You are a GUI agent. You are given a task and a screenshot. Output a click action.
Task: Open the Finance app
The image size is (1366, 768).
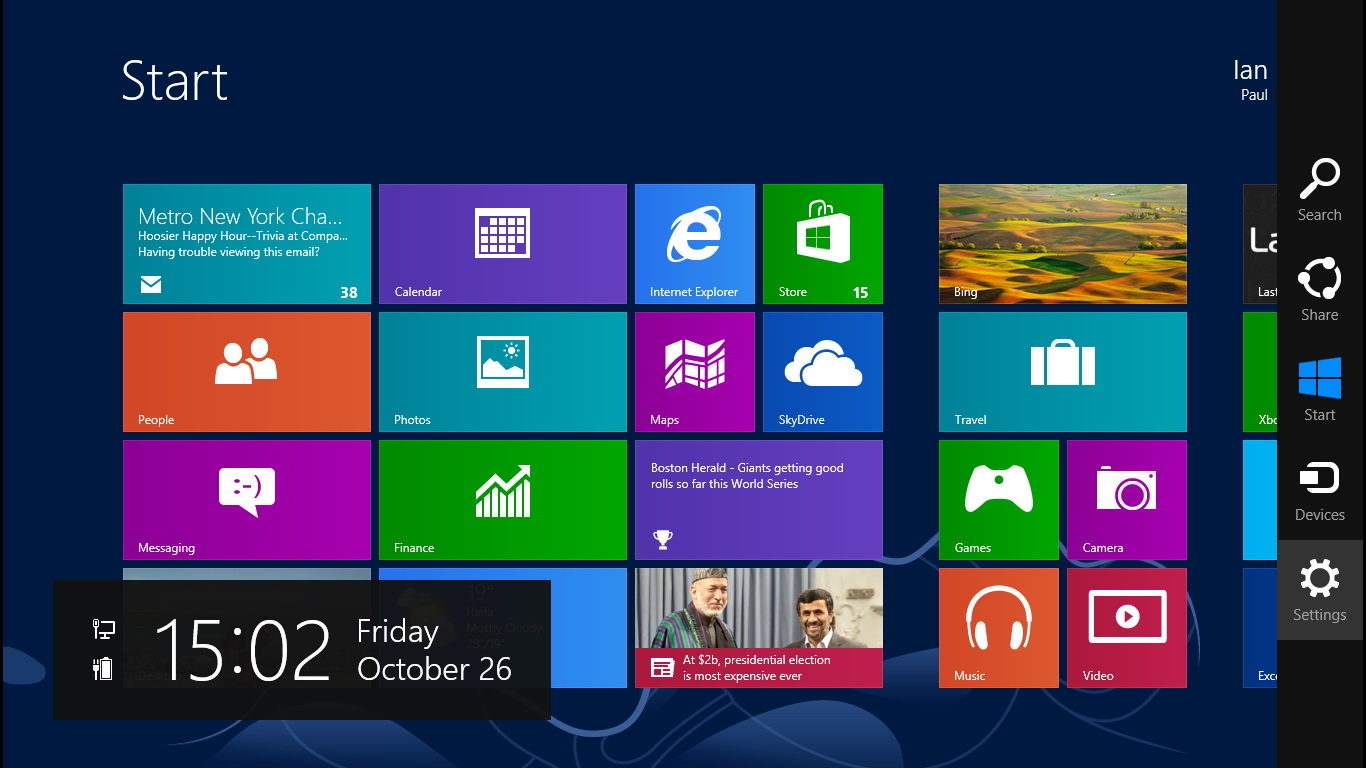tap(502, 499)
